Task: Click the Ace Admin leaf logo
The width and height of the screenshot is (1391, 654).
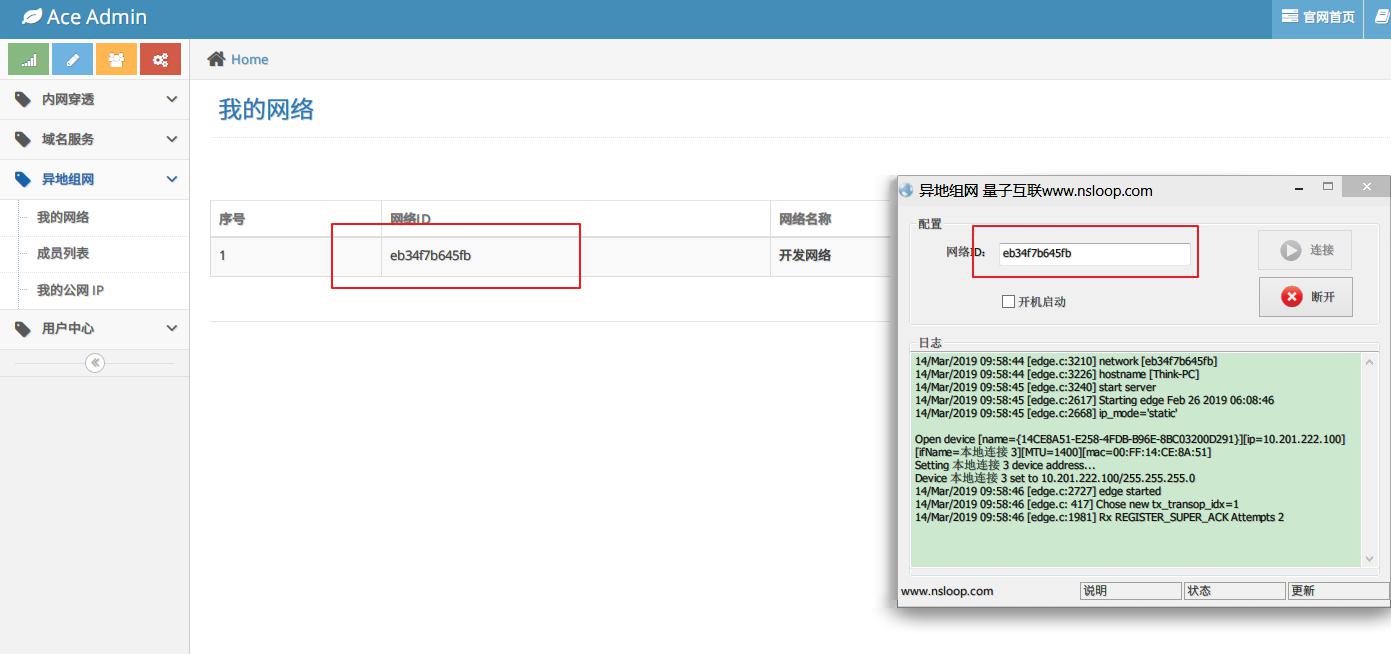Action: coord(33,17)
